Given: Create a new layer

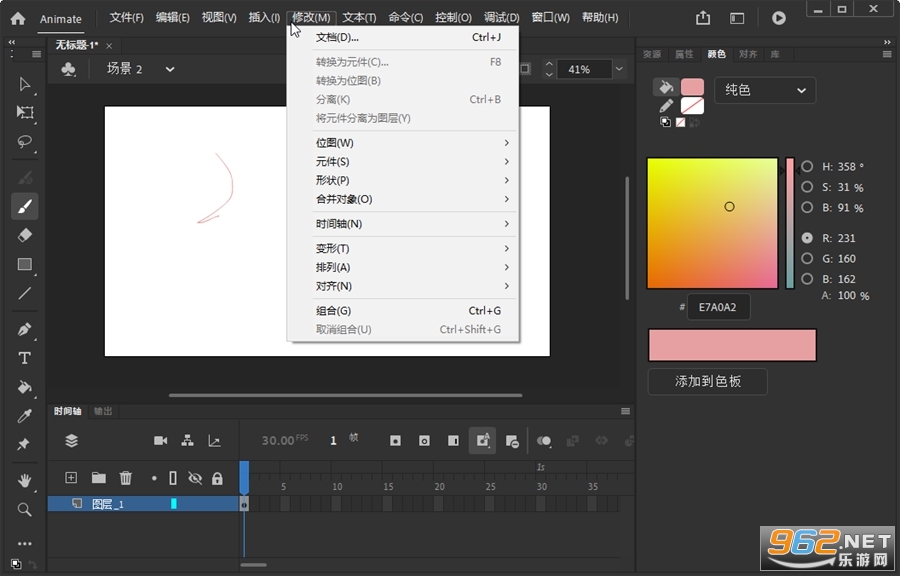Looking at the screenshot, I should [71, 477].
